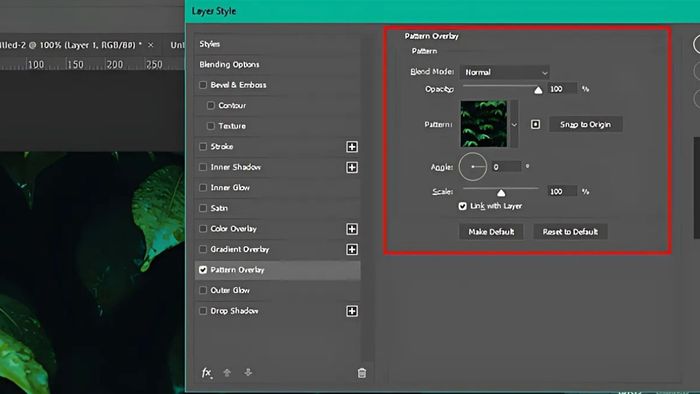
Task: Enable Stroke checkbox
Action: tap(203, 146)
